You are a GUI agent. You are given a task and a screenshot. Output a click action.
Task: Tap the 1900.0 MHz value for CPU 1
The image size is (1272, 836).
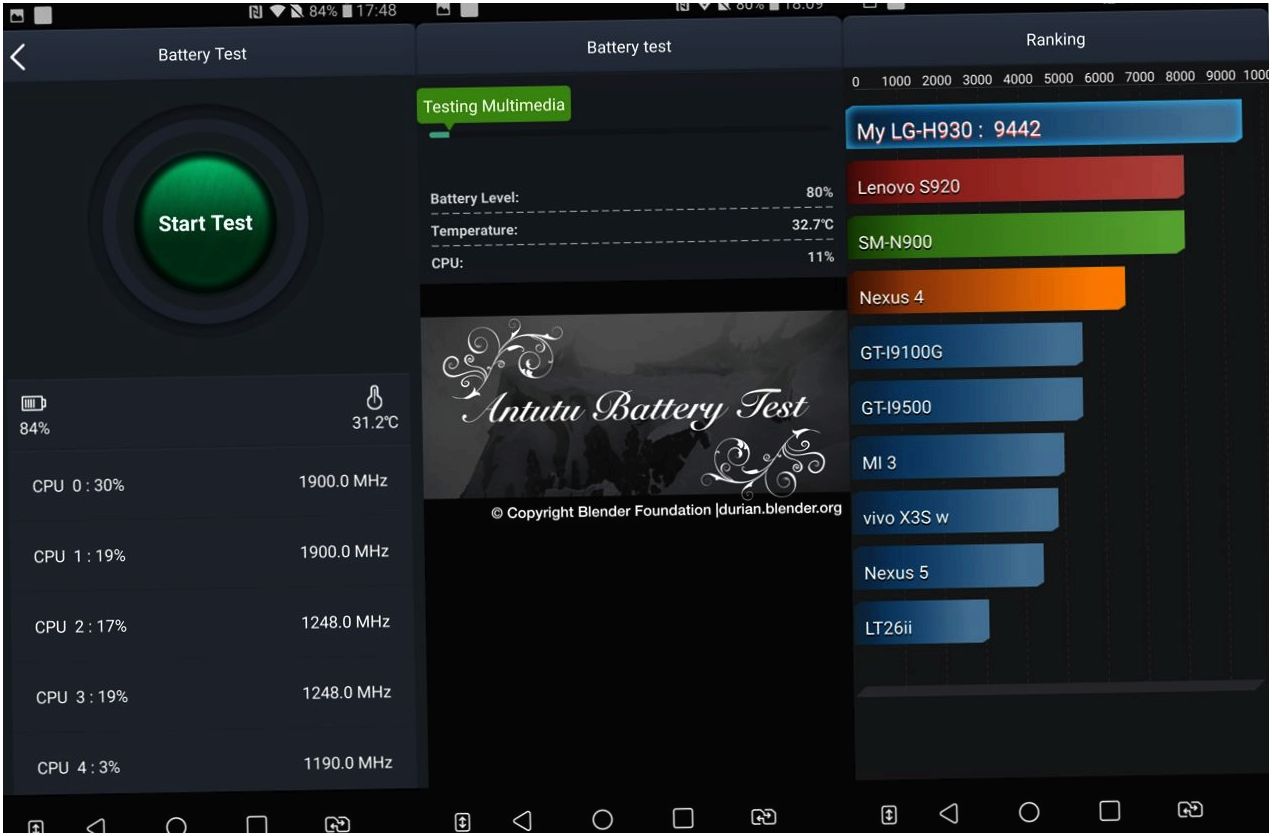(345, 552)
